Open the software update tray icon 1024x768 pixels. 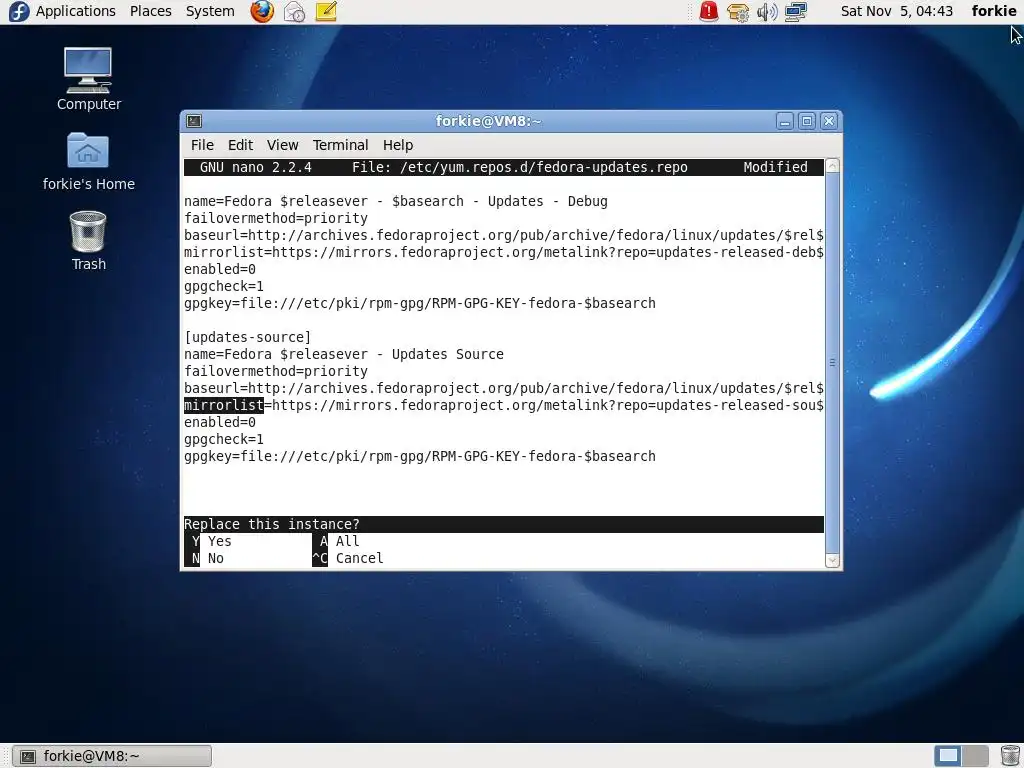click(738, 12)
